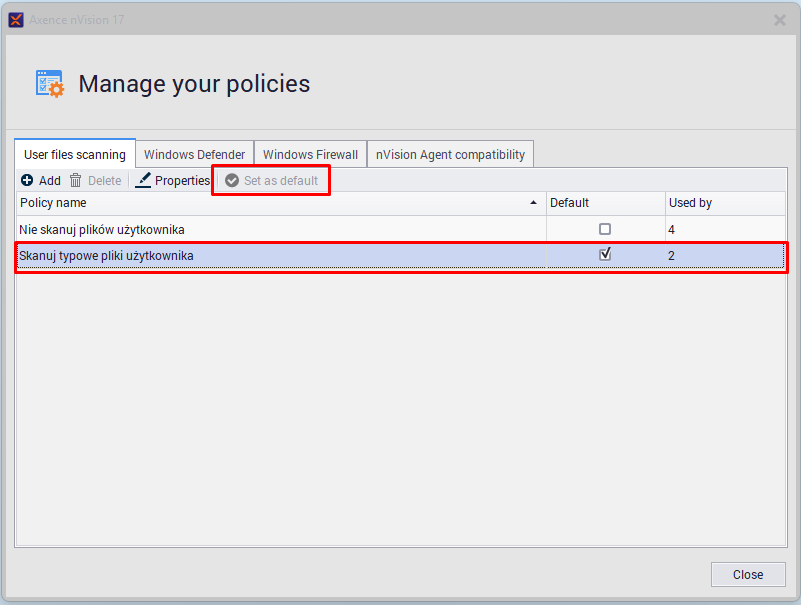Click the Axence nVision logo in title bar
The image size is (801, 605).
[x=16, y=20]
